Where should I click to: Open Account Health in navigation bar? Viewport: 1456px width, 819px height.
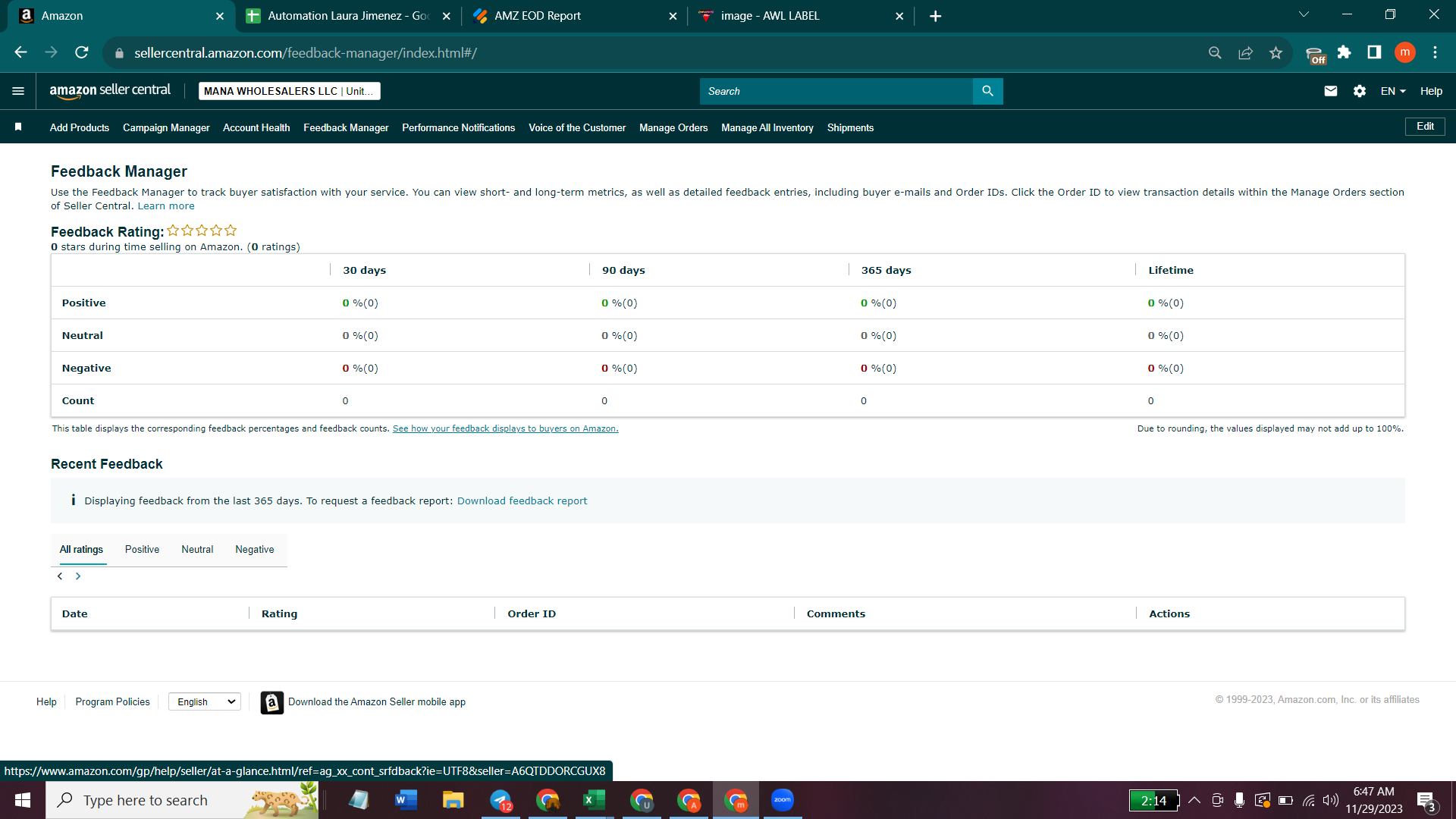256,127
